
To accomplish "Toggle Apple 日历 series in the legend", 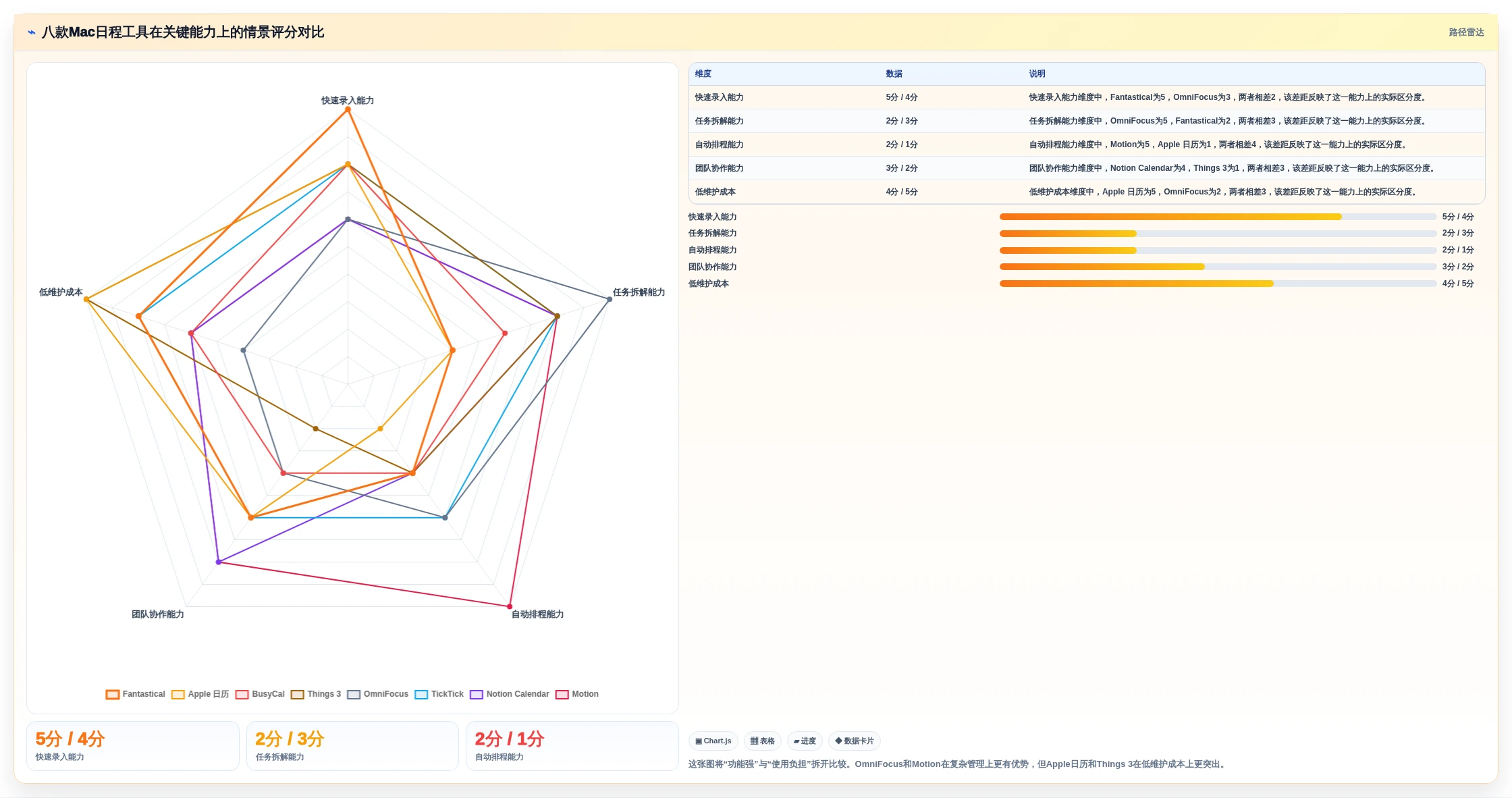I will pos(200,694).
